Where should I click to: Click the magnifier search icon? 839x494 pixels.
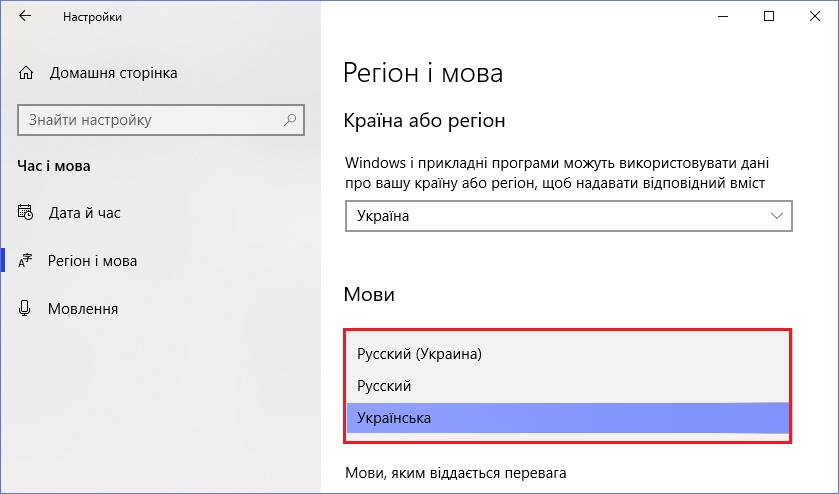(290, 120)
